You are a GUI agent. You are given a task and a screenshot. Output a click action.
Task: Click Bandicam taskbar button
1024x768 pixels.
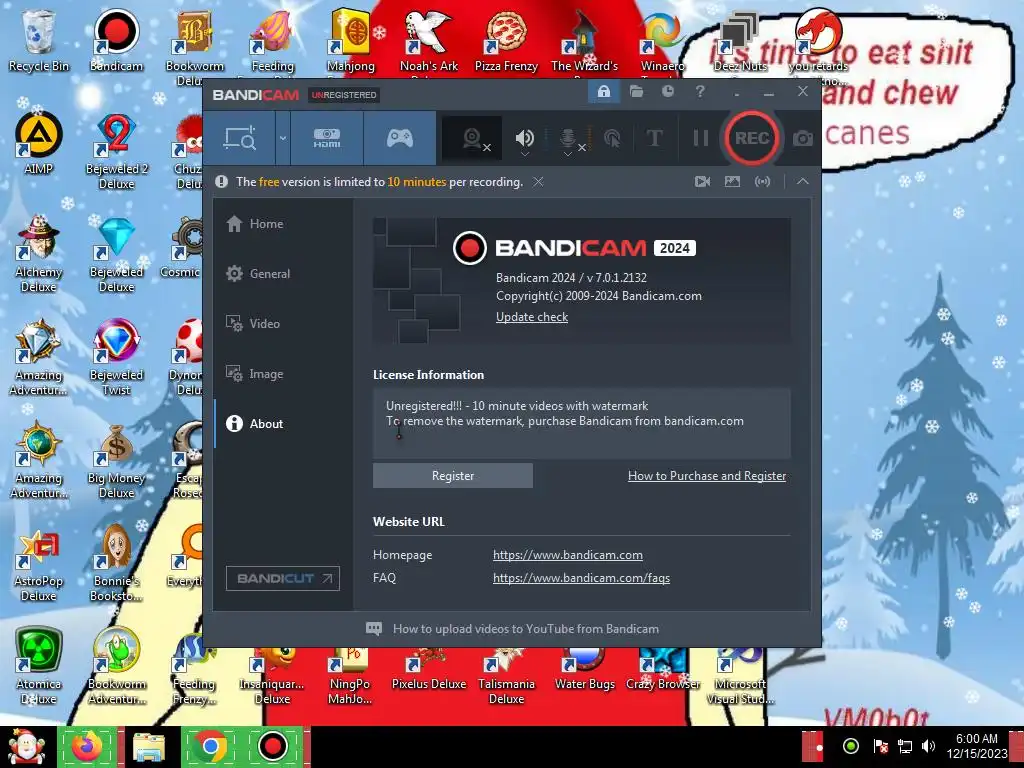(x=273, y=747)
